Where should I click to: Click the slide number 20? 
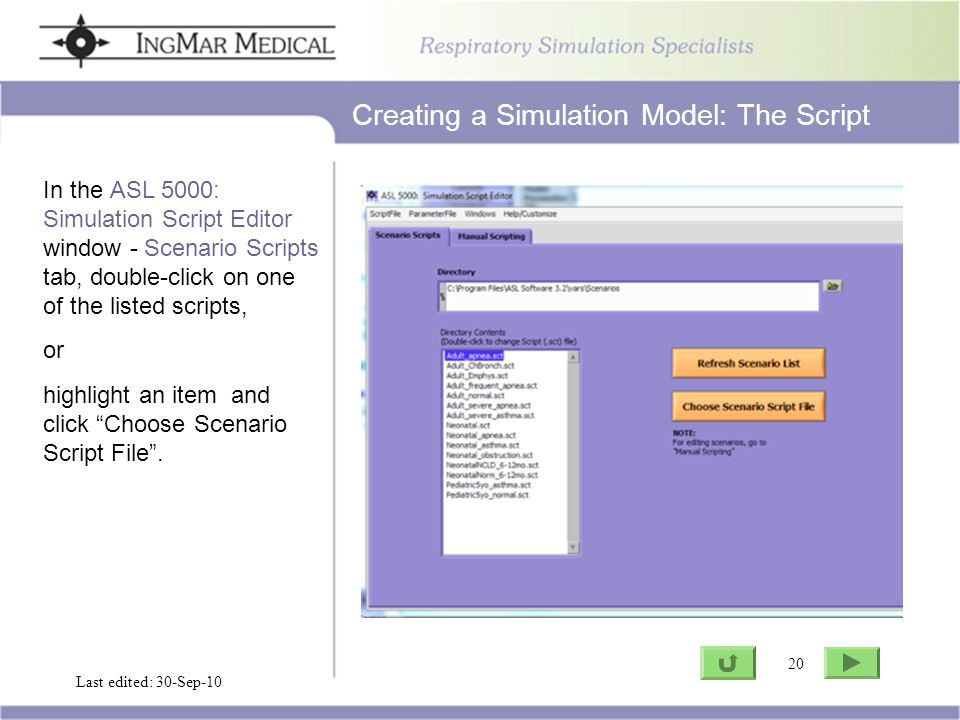coord(795,664)
